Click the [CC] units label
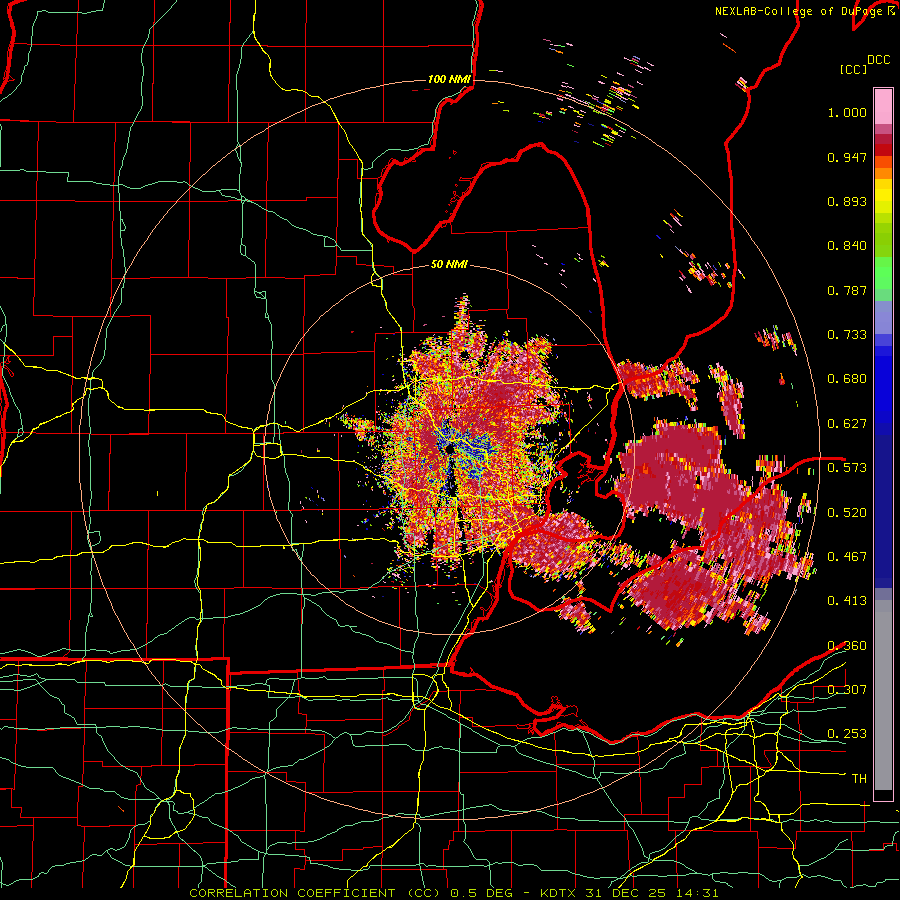Image resolution: width=900 pixels, height=900 pixels. pos(853,69)
